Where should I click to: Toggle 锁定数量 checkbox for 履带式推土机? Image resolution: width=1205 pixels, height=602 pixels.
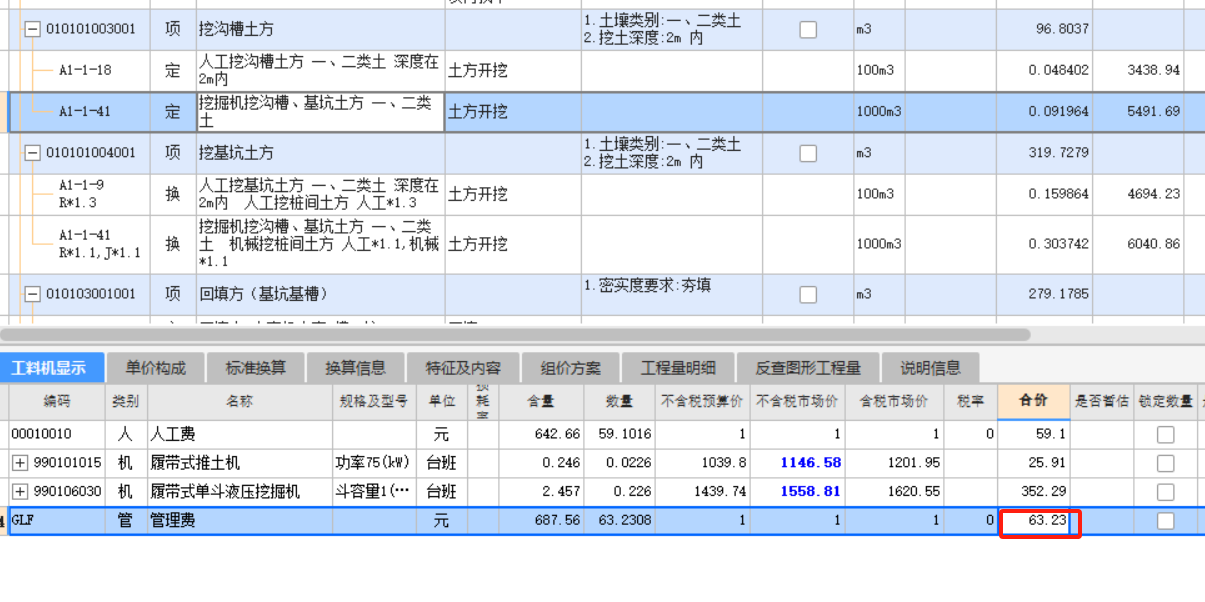[1165, 463]
